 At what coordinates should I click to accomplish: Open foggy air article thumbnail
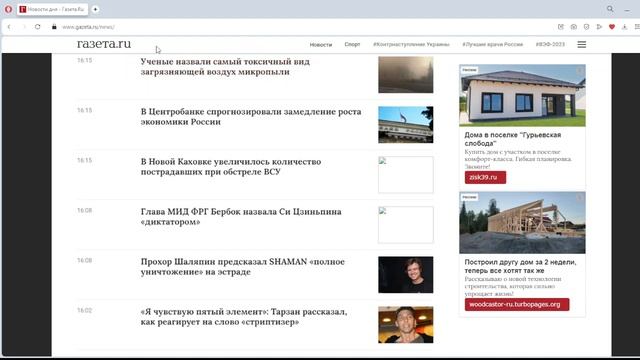[406, 75]
